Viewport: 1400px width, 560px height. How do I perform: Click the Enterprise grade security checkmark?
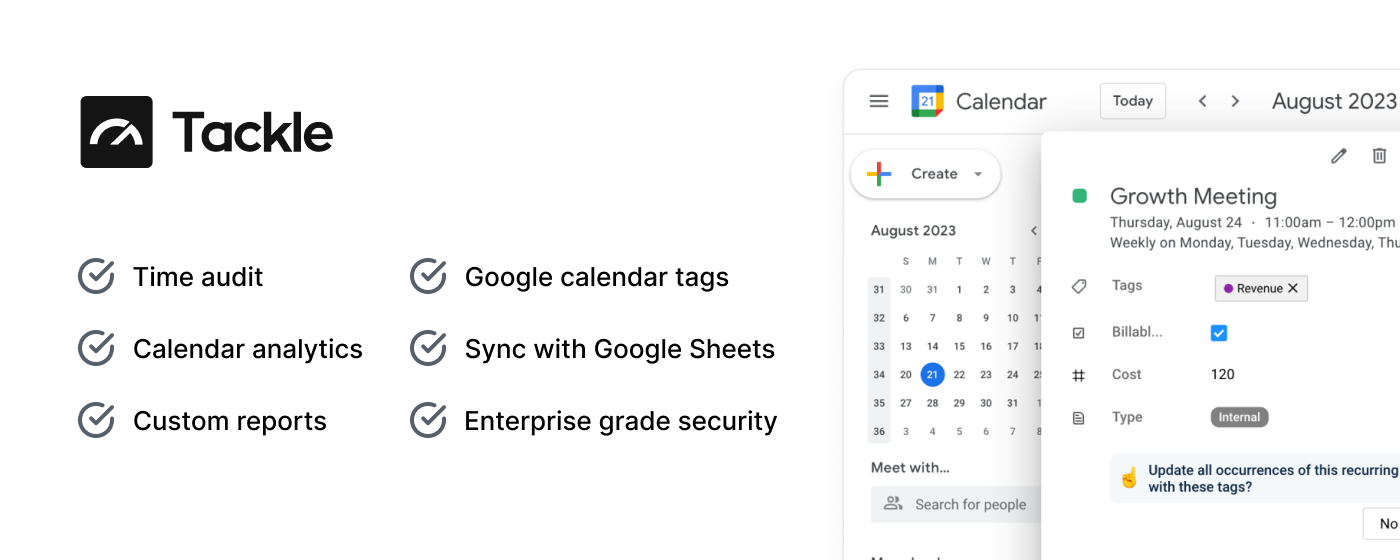coord(428,420)
